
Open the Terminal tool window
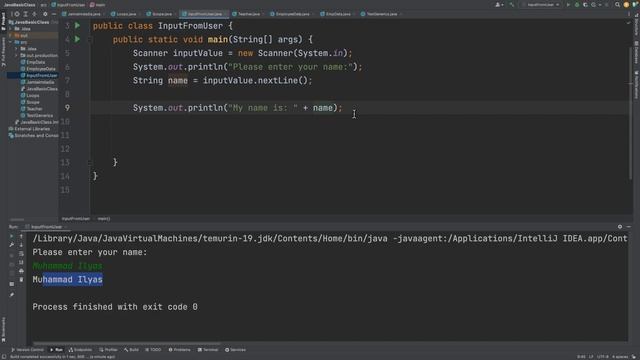pyautogui.click(x=208, y=350)
